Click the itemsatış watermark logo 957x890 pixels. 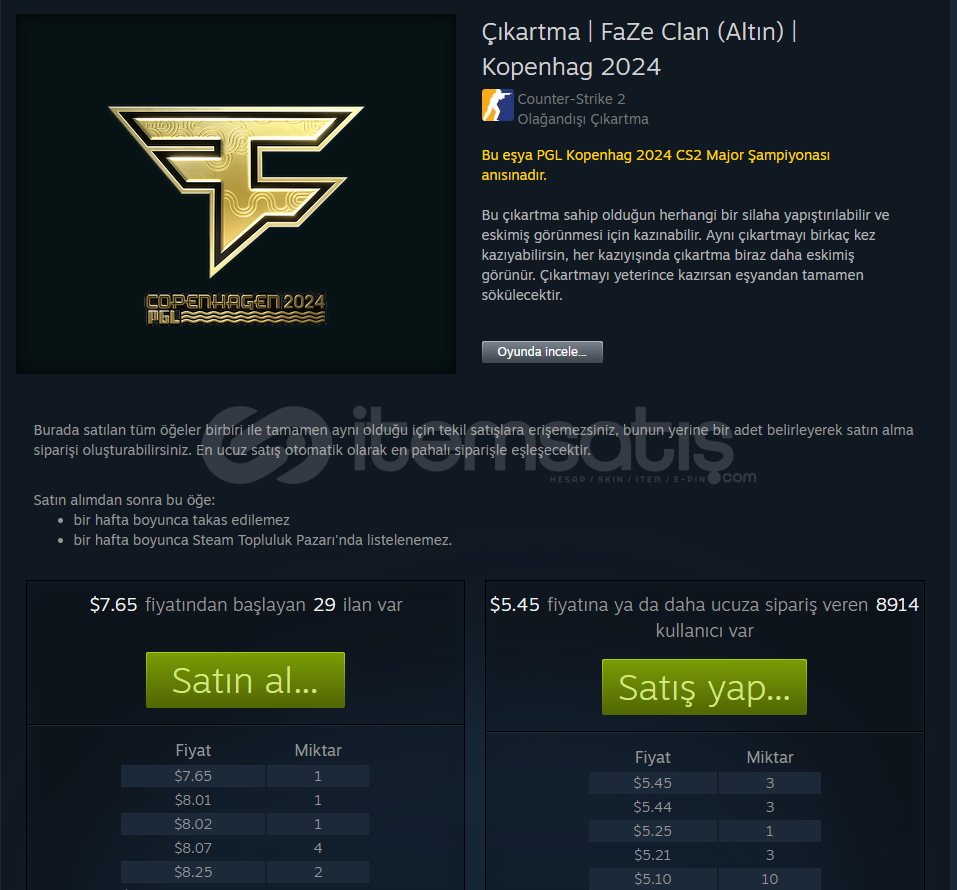(479, 446)
